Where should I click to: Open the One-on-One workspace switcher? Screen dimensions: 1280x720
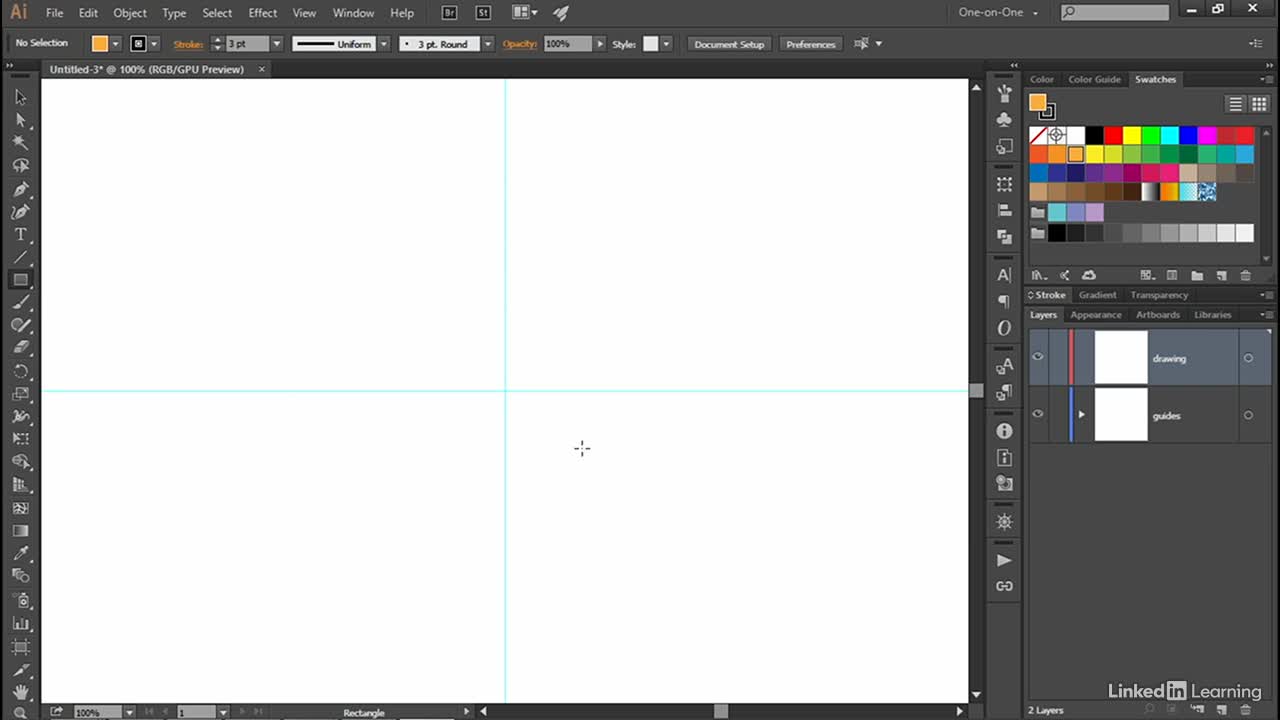click(998, 13)
